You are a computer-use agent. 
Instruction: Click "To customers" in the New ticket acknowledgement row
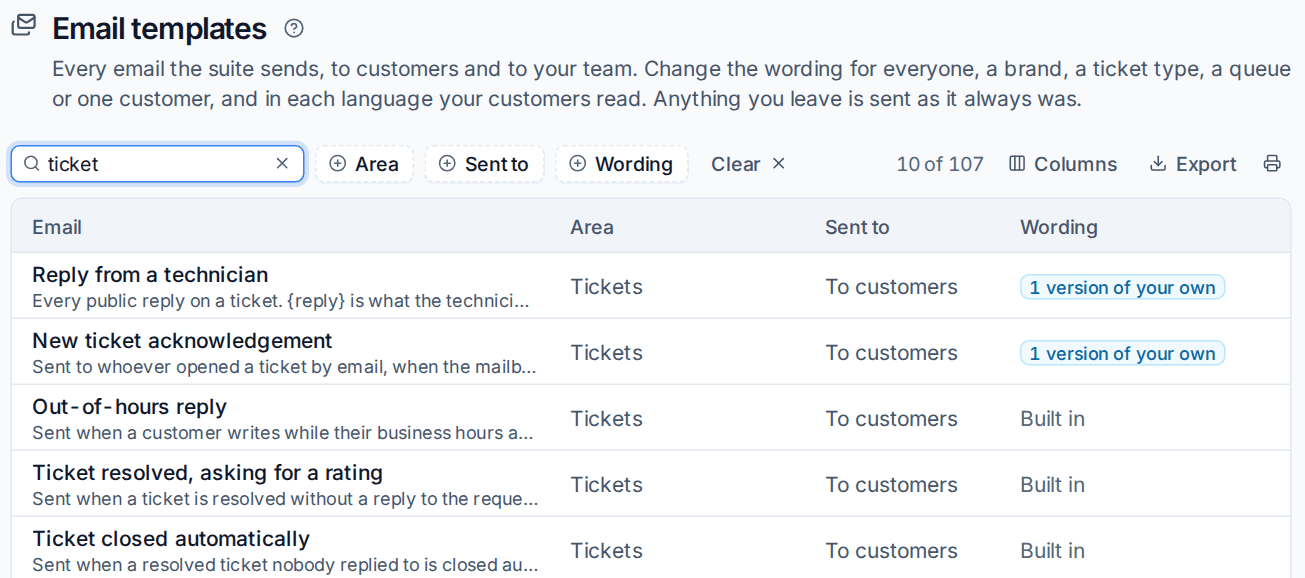[891, 353]
